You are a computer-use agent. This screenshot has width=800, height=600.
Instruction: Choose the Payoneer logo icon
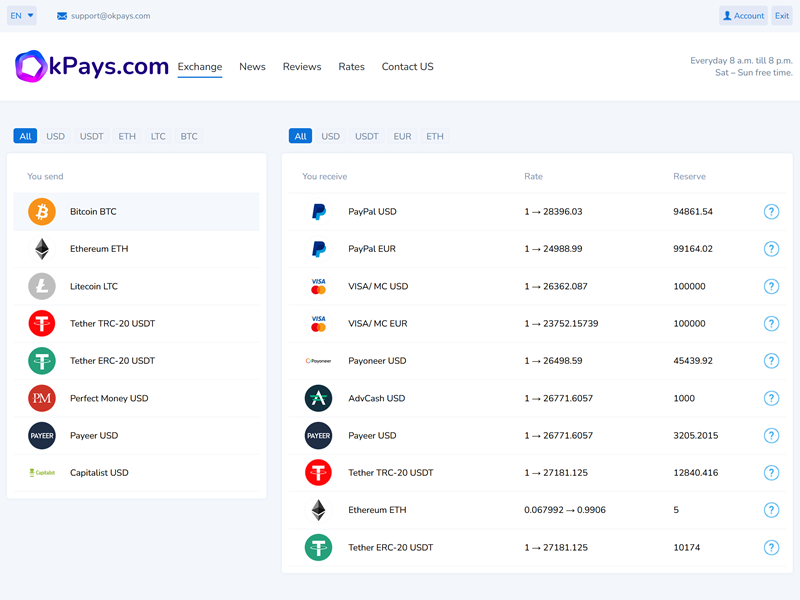click(x=318, y=361)
